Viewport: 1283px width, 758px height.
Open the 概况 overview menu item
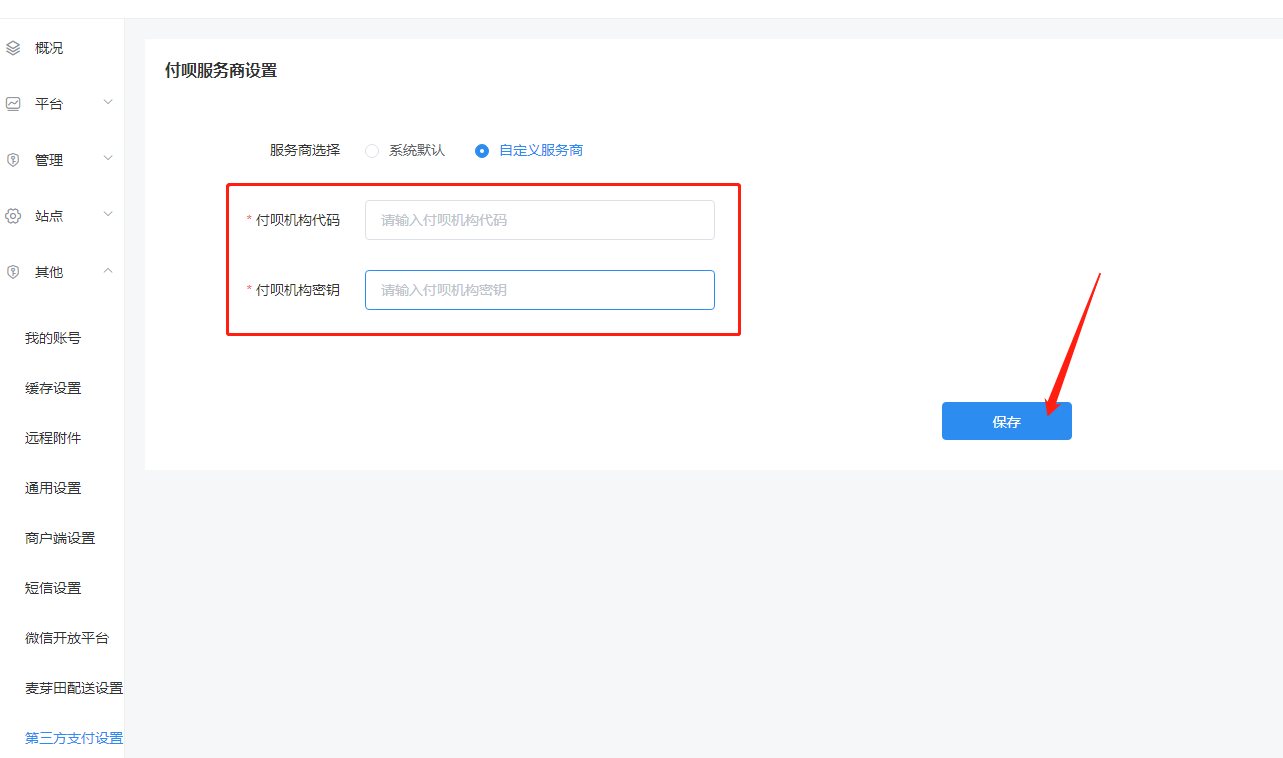(49, 48)
